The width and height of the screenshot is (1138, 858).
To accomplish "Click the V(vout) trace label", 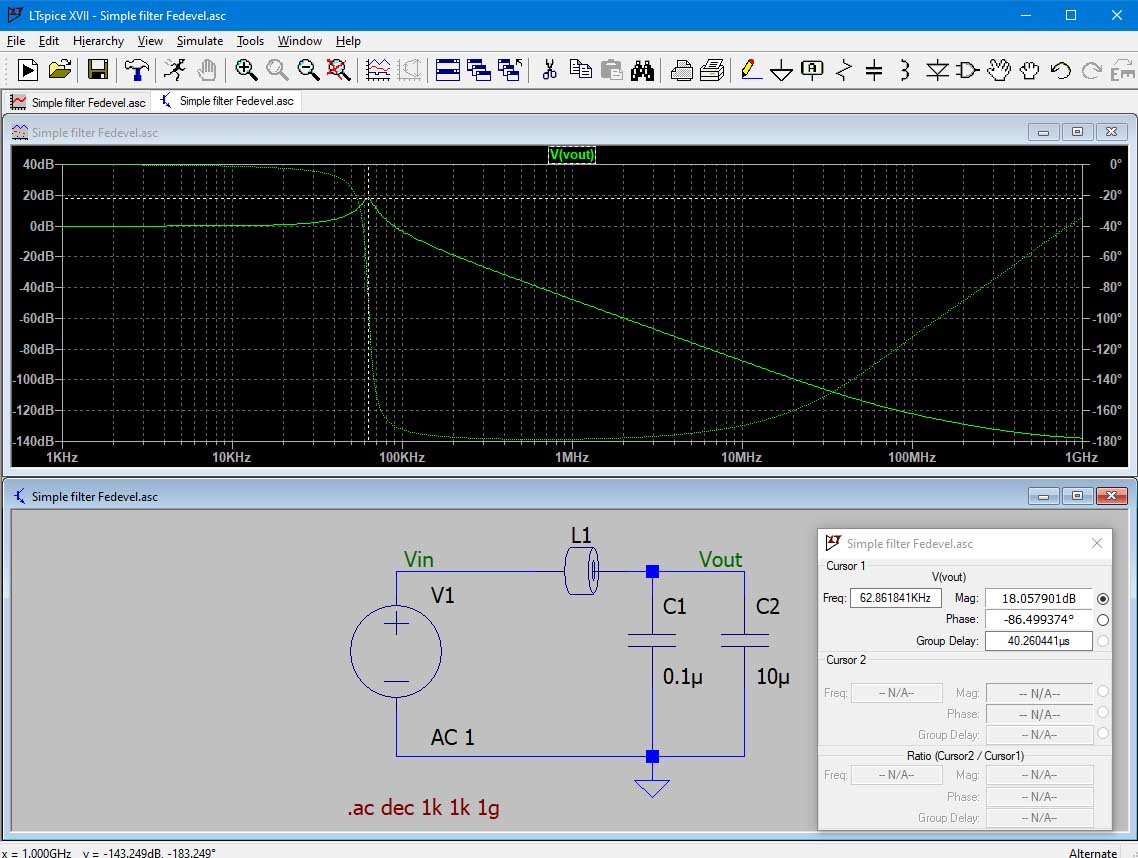I will [572, 154].
